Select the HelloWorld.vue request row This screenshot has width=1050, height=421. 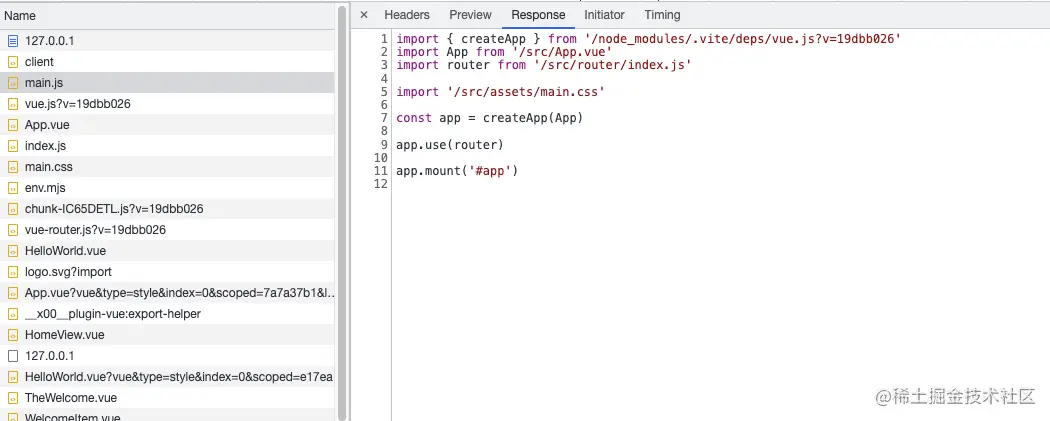pyautogui.click(x=167, y=250)
